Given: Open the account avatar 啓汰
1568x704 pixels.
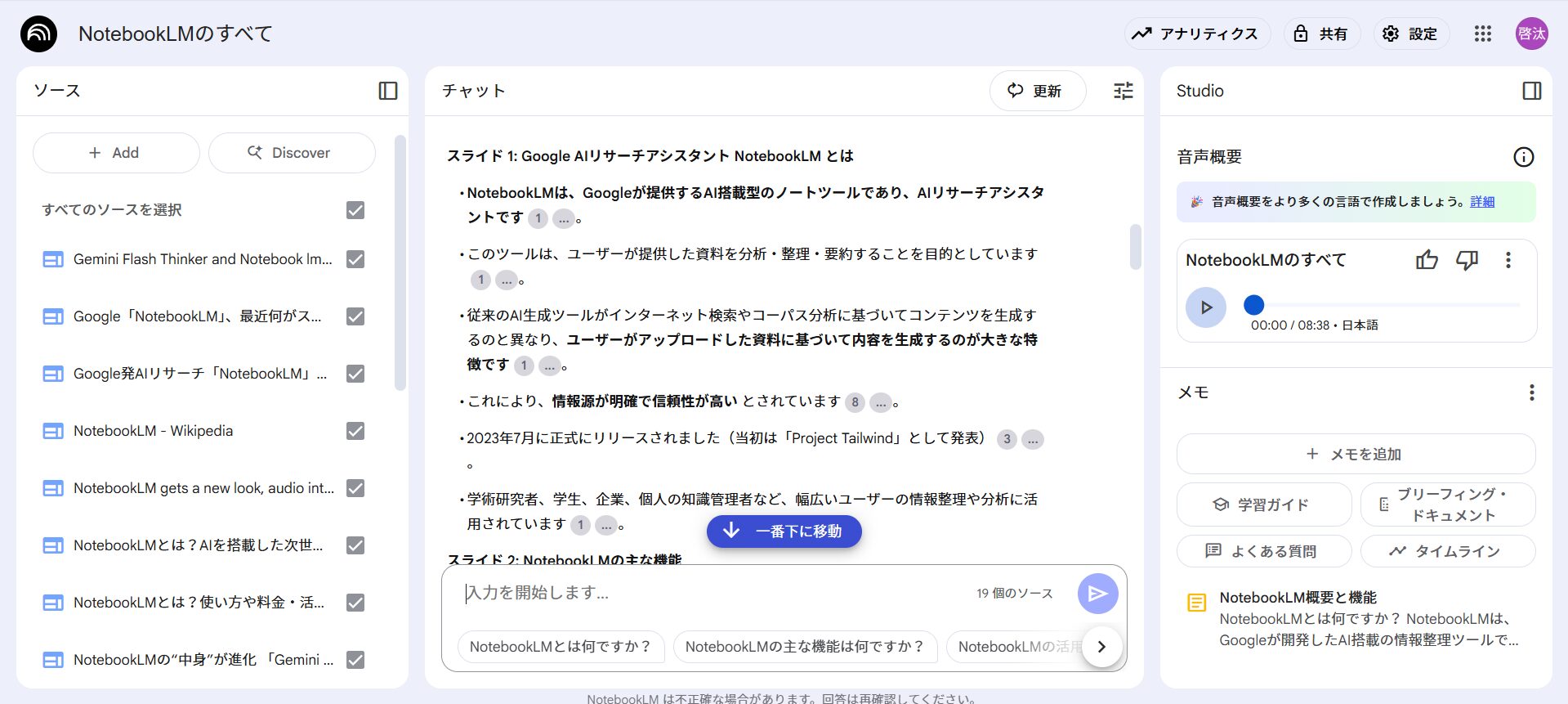Looking at the screenshot, I should point(1532,34).
